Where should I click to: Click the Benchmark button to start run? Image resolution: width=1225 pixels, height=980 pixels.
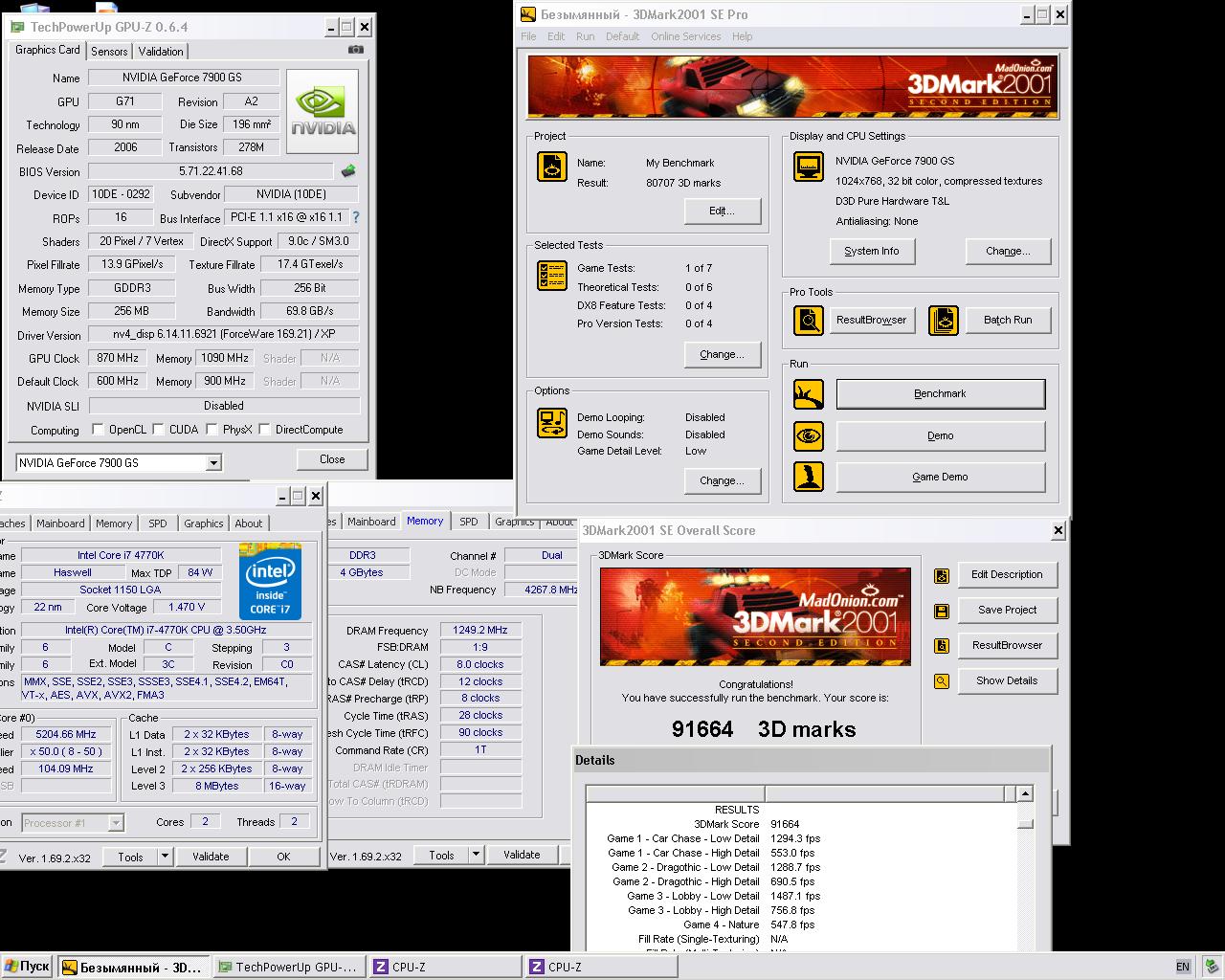(x=941, y=393)
